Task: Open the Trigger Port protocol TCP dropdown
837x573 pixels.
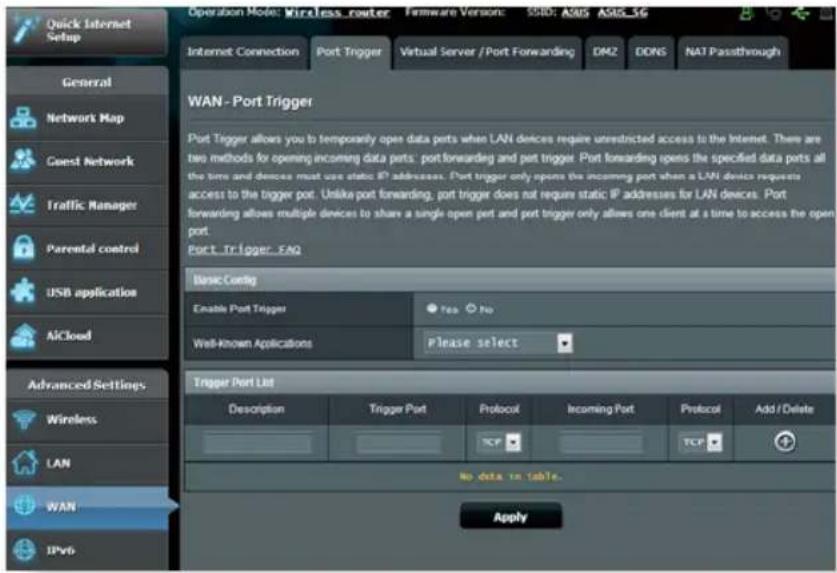Action: (499, 442)
